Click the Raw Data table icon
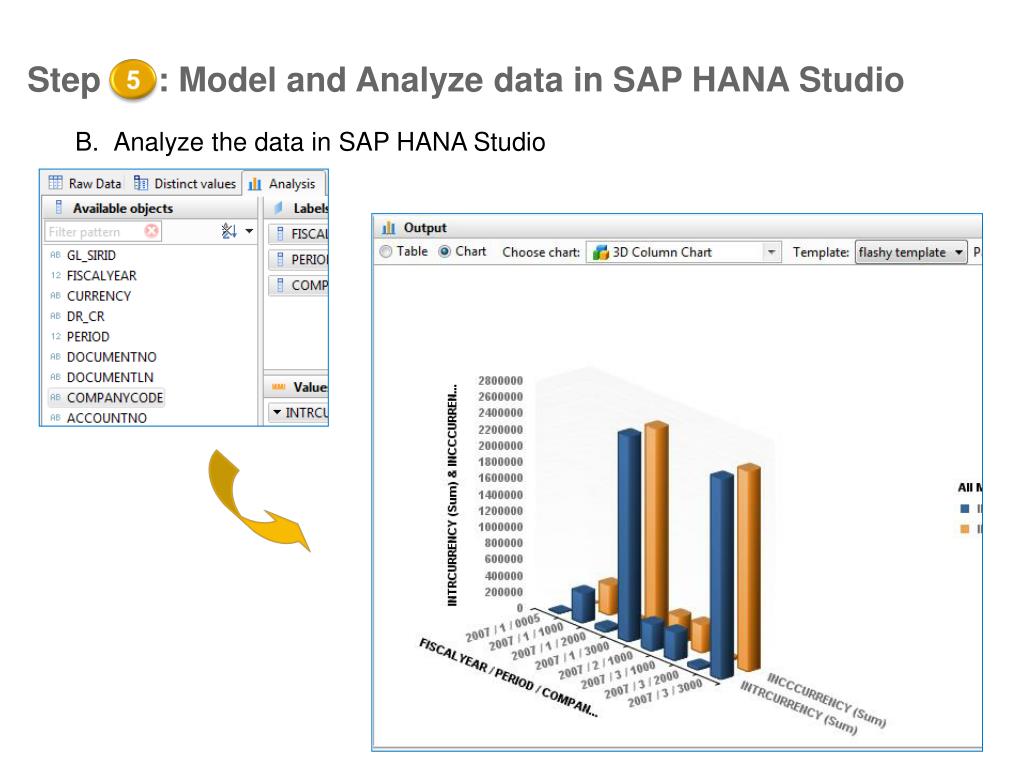 click(56, 183)
